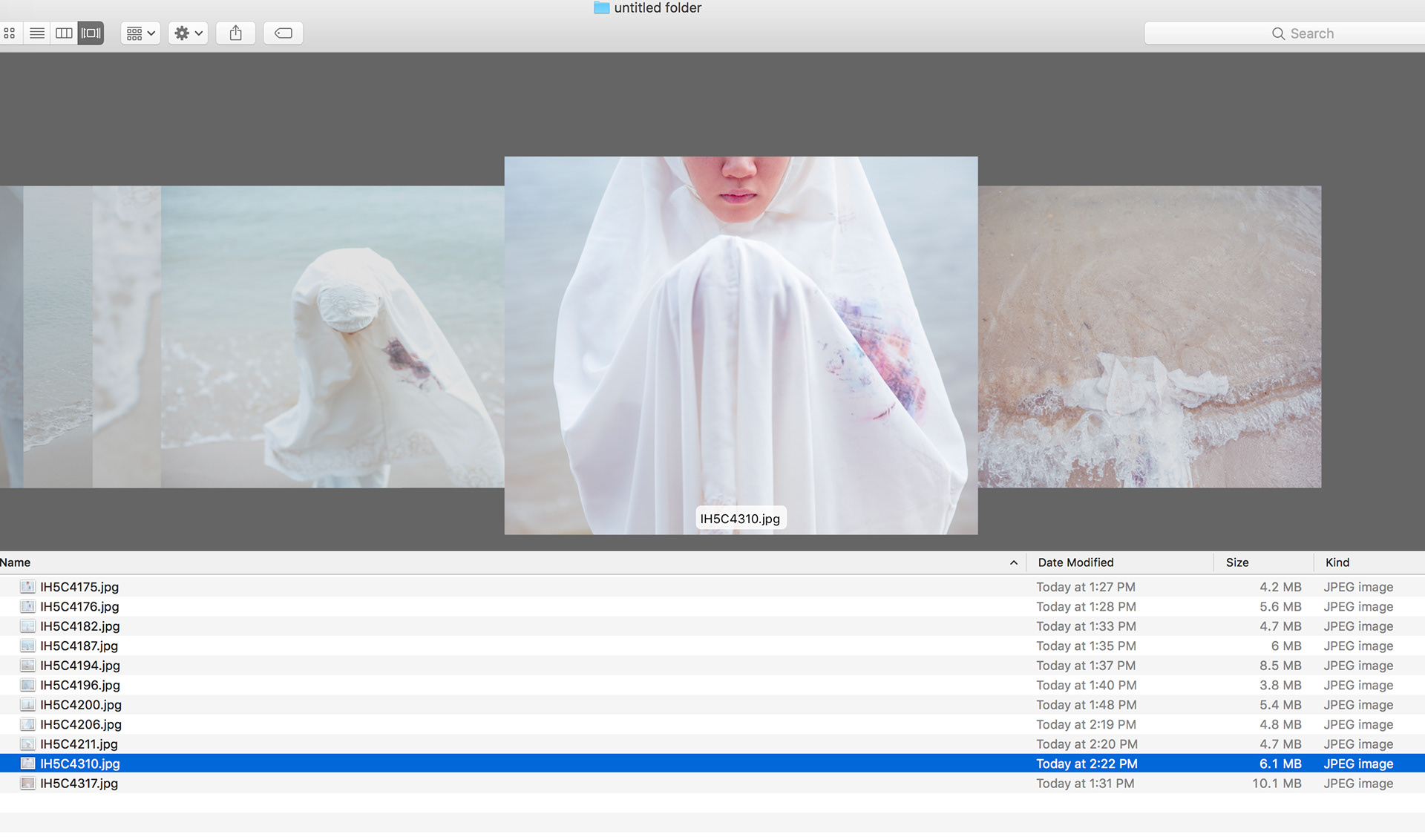Click the file icon of IH5C4187.jpg
This screenshot has width=1425, height=840.
pyautogui.click(x=27, y=646)
